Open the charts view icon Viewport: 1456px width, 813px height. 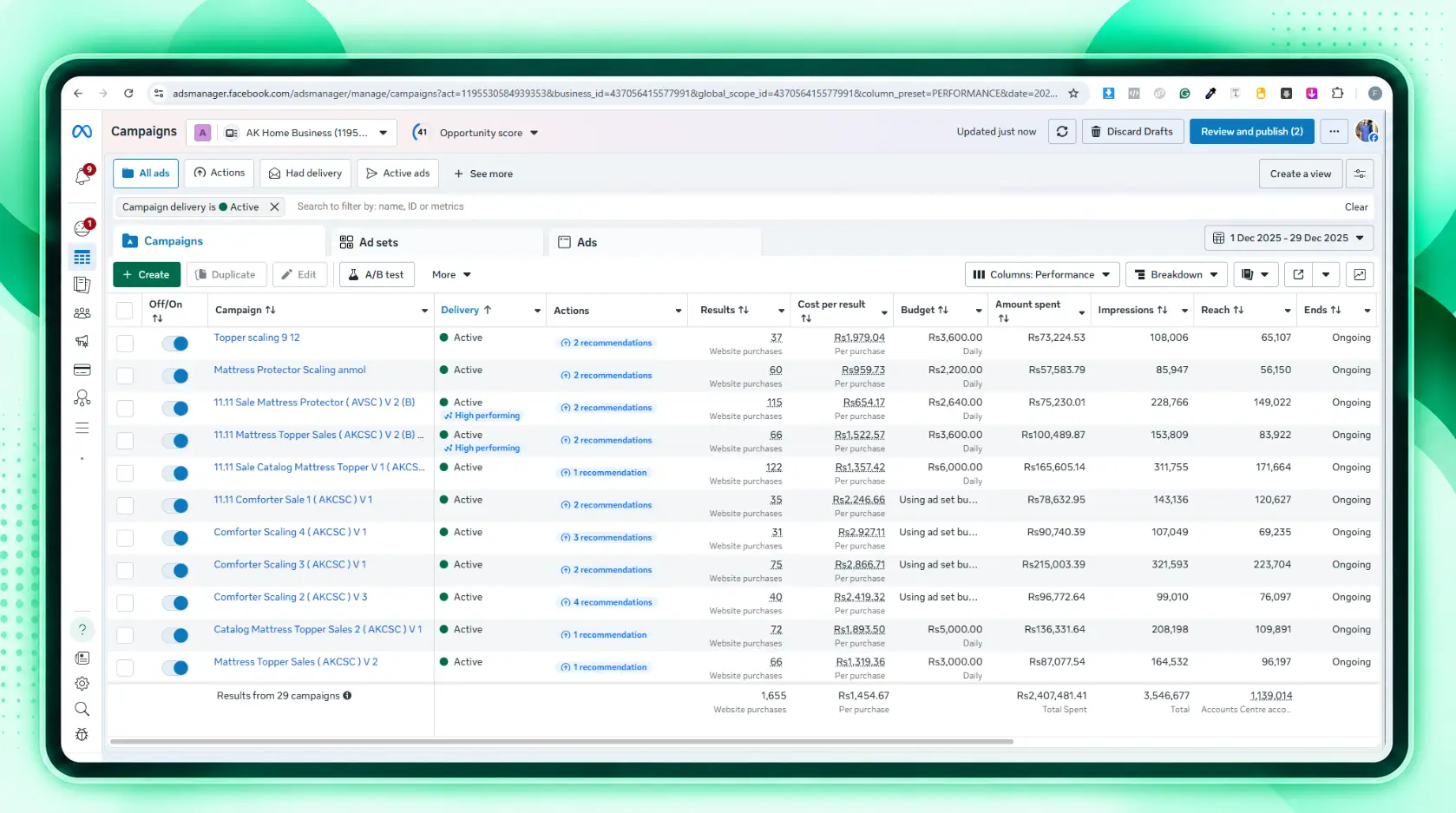pos(1360,274)
